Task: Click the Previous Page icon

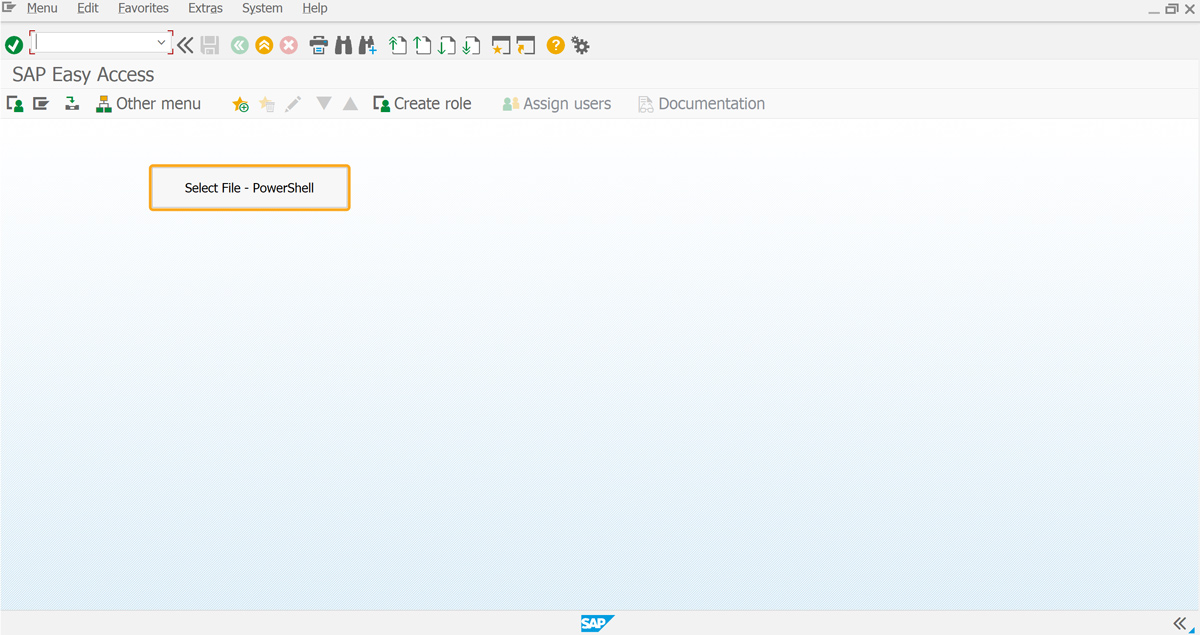Action: 422,45
